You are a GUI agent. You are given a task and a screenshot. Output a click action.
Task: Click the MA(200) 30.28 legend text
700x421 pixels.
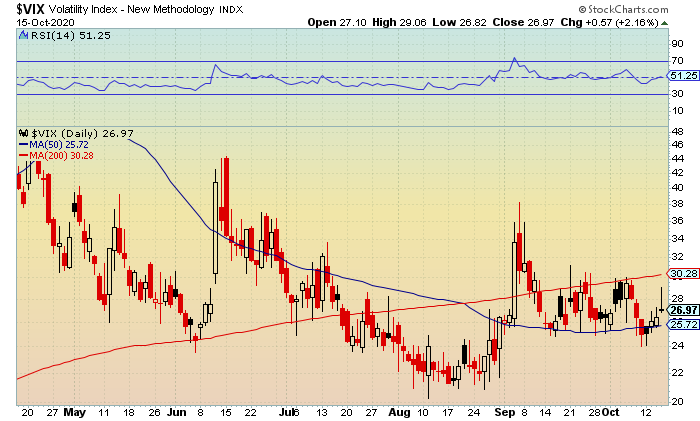[x=62, y=156]
